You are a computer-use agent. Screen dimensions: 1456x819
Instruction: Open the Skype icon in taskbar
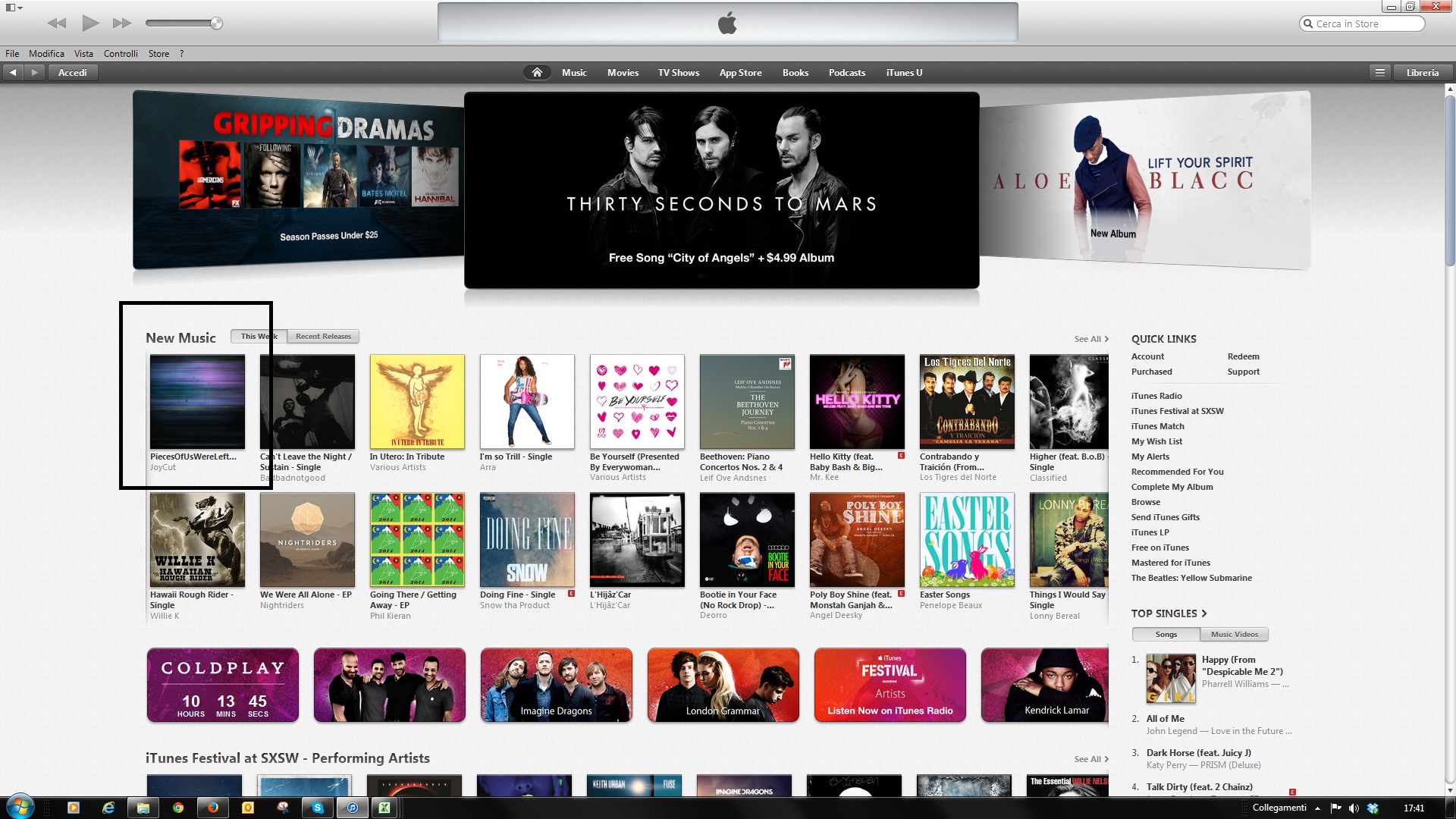click(x=318, y=808)
